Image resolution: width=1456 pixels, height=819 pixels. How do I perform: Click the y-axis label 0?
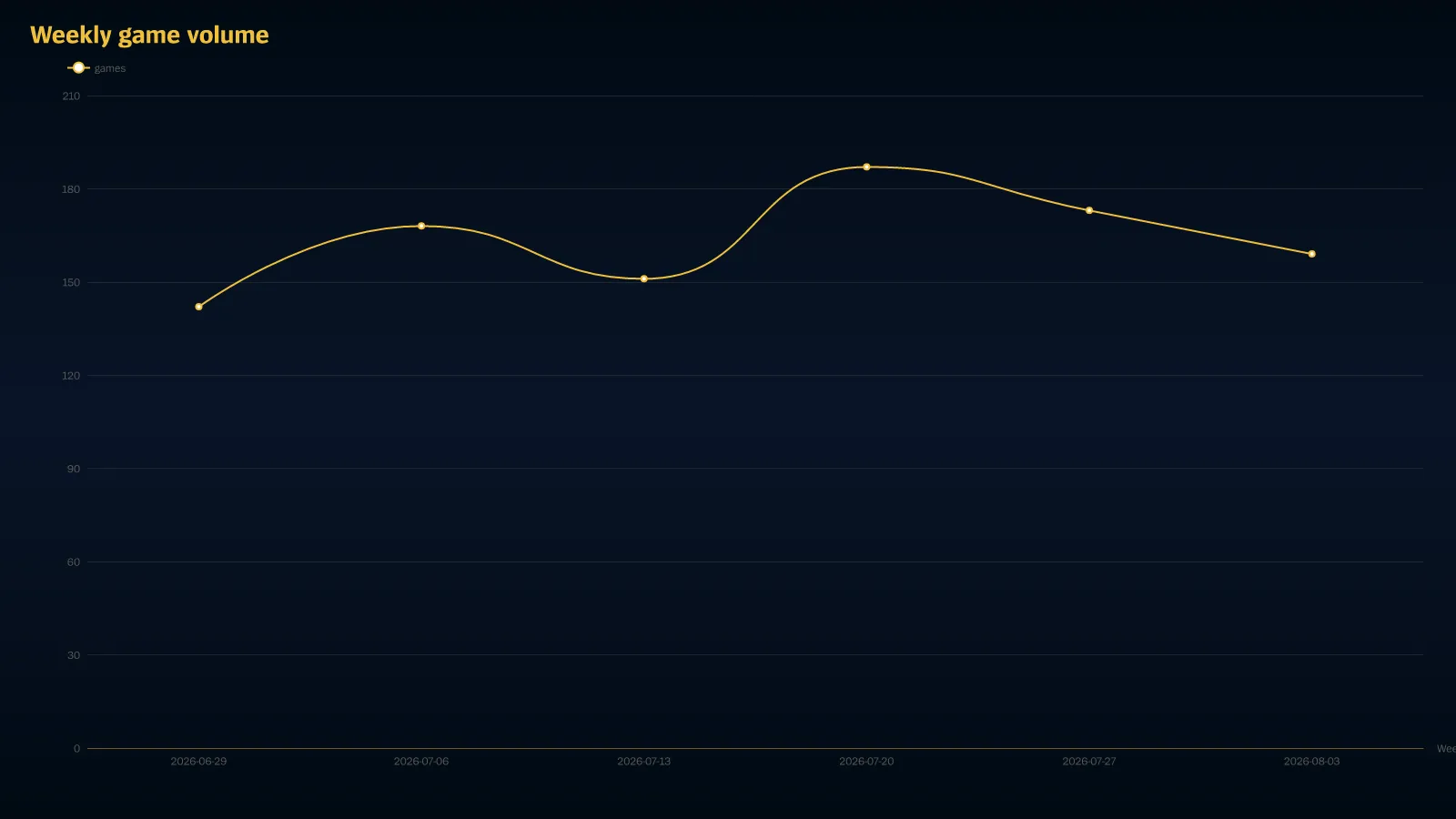76,749
